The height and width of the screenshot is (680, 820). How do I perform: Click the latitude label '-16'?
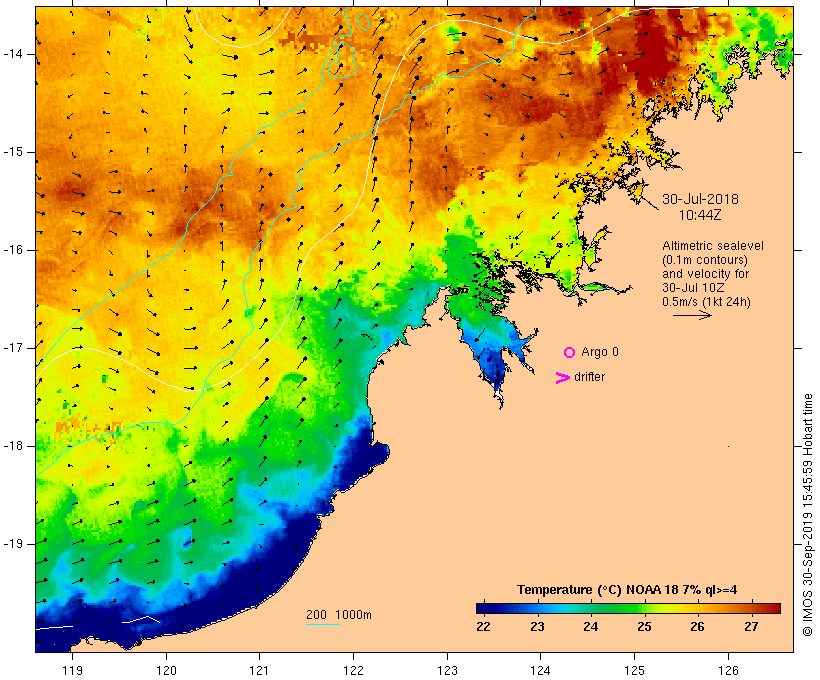pos(13,250)
